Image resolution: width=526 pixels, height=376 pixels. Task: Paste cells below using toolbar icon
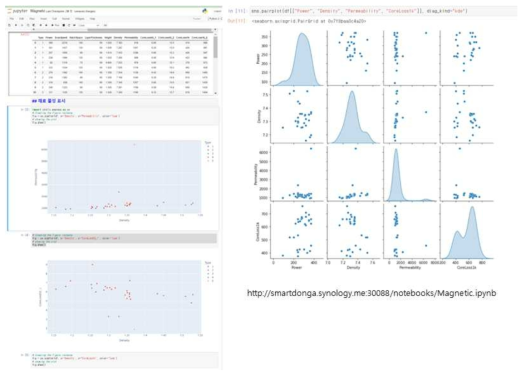point(34,25)
